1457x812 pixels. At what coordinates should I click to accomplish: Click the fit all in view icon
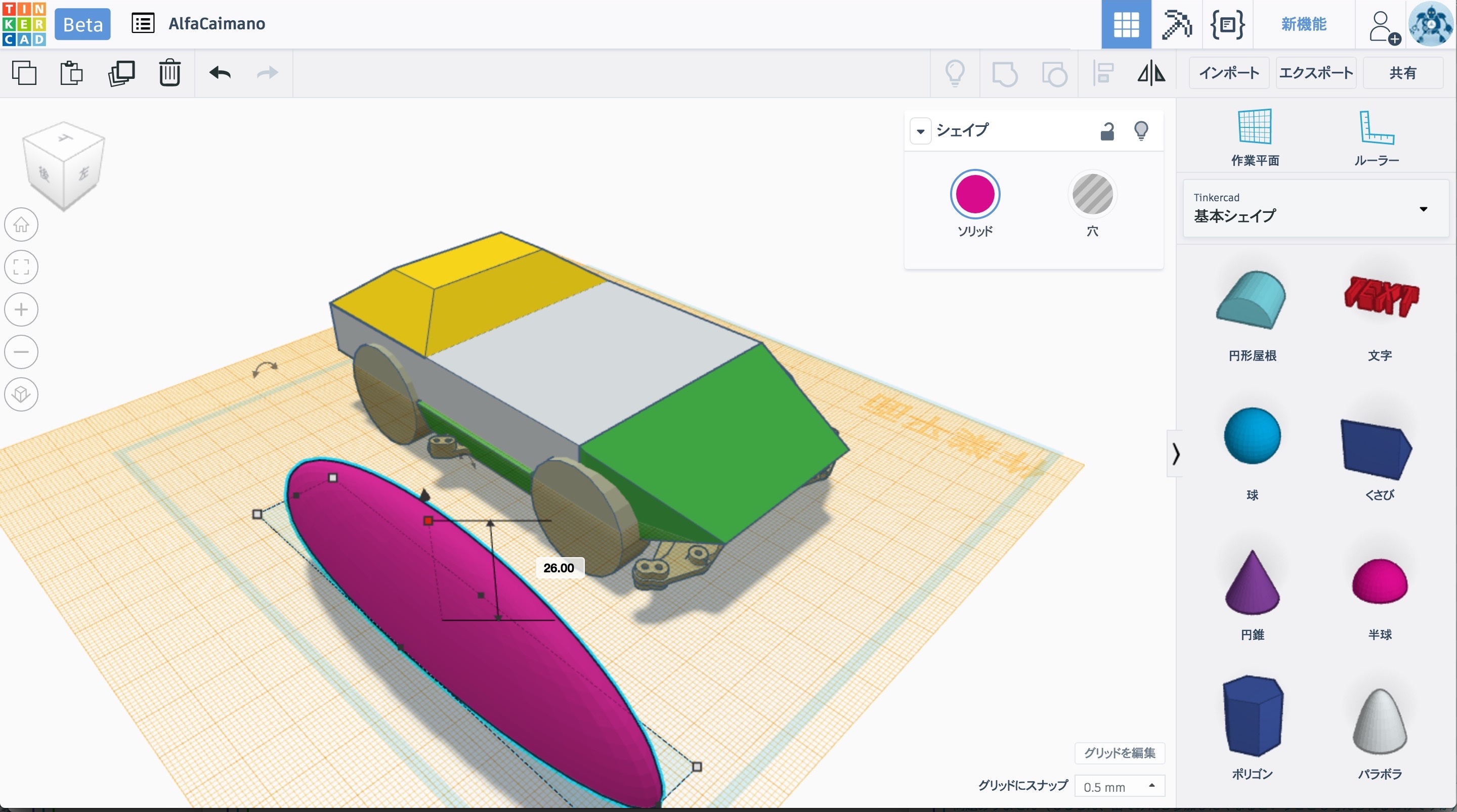[x=21, y=267]
